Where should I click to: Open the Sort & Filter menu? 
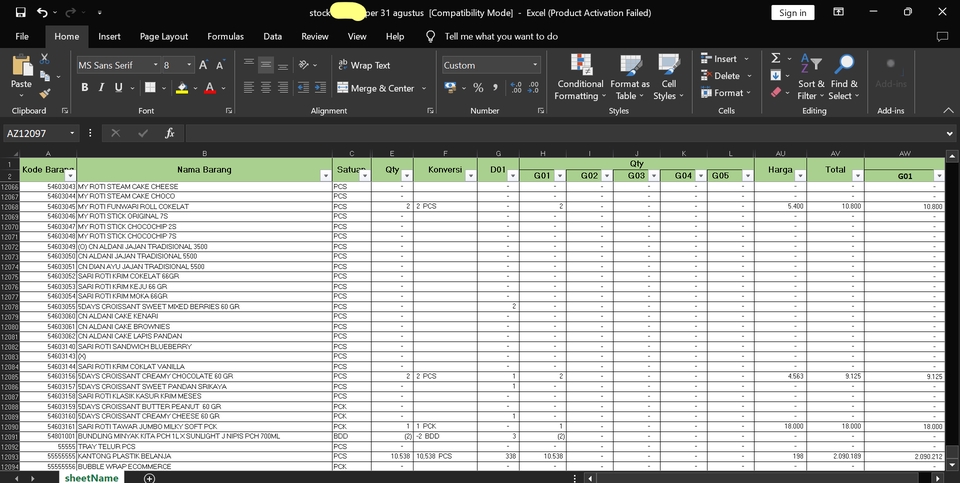click(811, 77)
